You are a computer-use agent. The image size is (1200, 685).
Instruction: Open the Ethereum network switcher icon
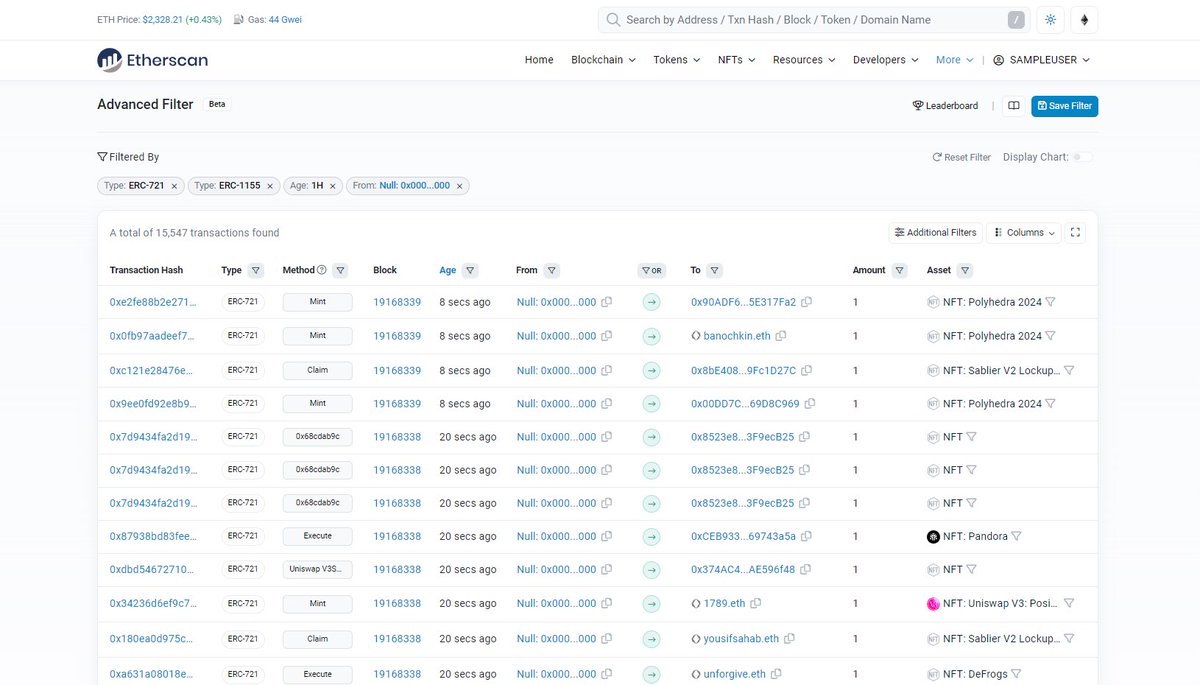(1084, 19)
